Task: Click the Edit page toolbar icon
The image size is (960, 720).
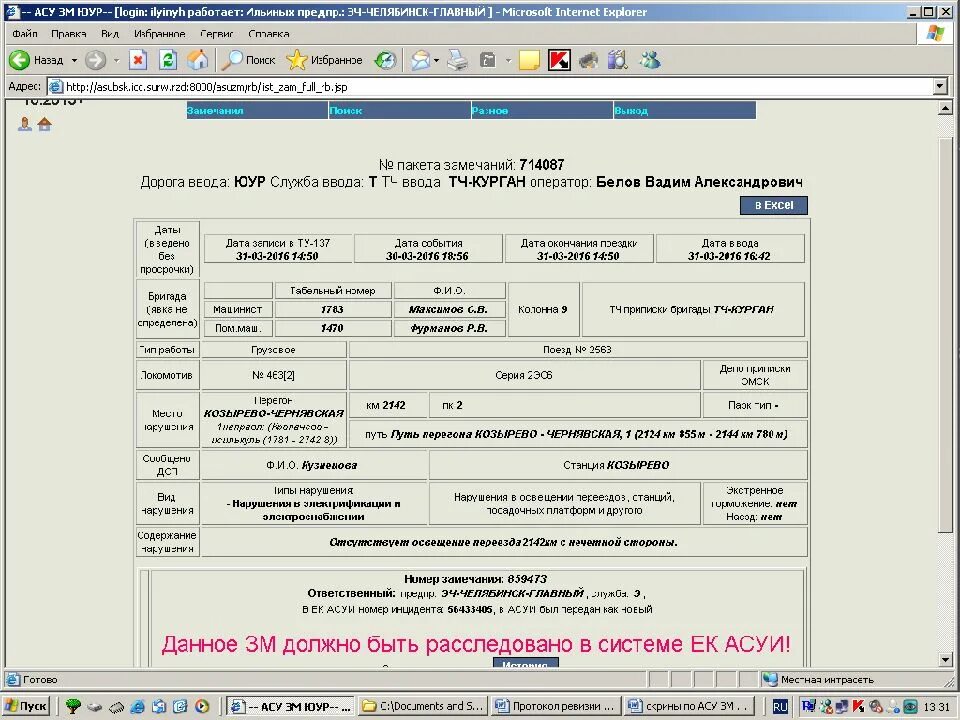Action: 488,60
